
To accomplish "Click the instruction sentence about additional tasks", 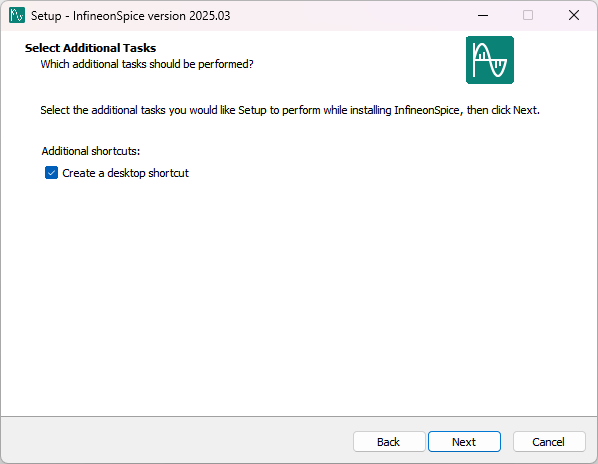I will pos(290,110).
